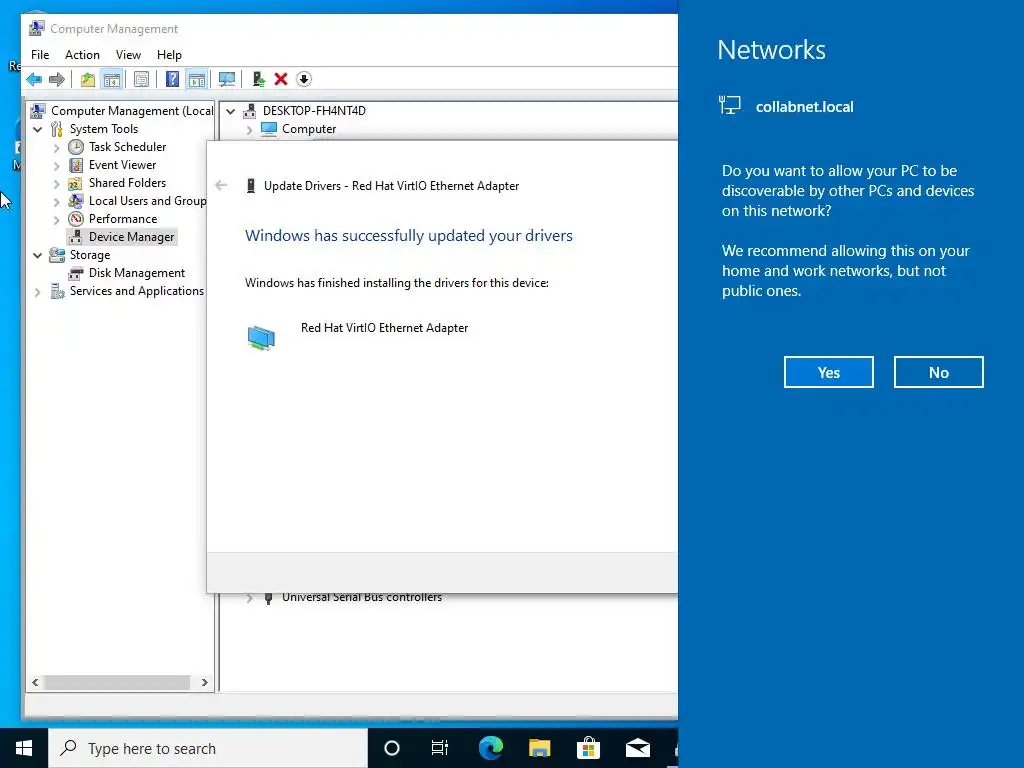
Task: Click the network icon beside collabnet.local
Action: [729, 105]
